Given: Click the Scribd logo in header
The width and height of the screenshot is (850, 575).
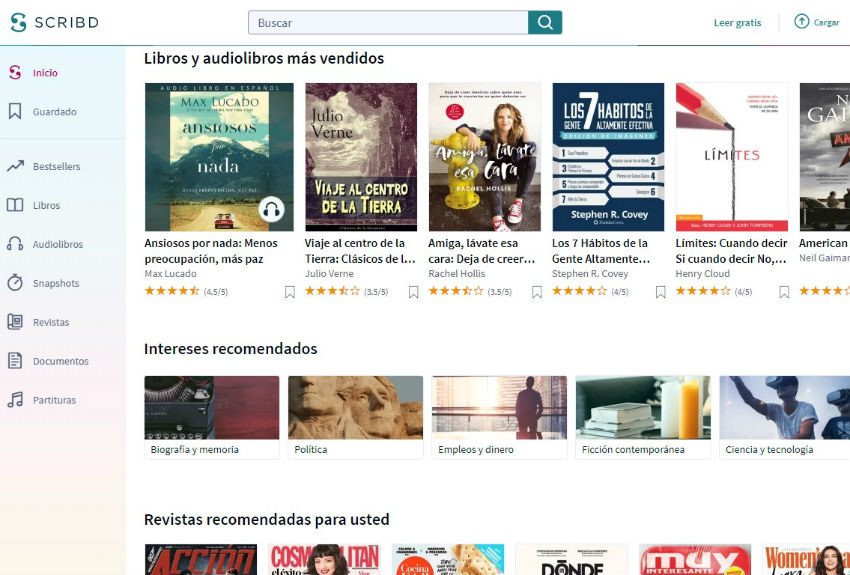Looking at the screenshot, I should pyautogui.click(x=55, y=22).
